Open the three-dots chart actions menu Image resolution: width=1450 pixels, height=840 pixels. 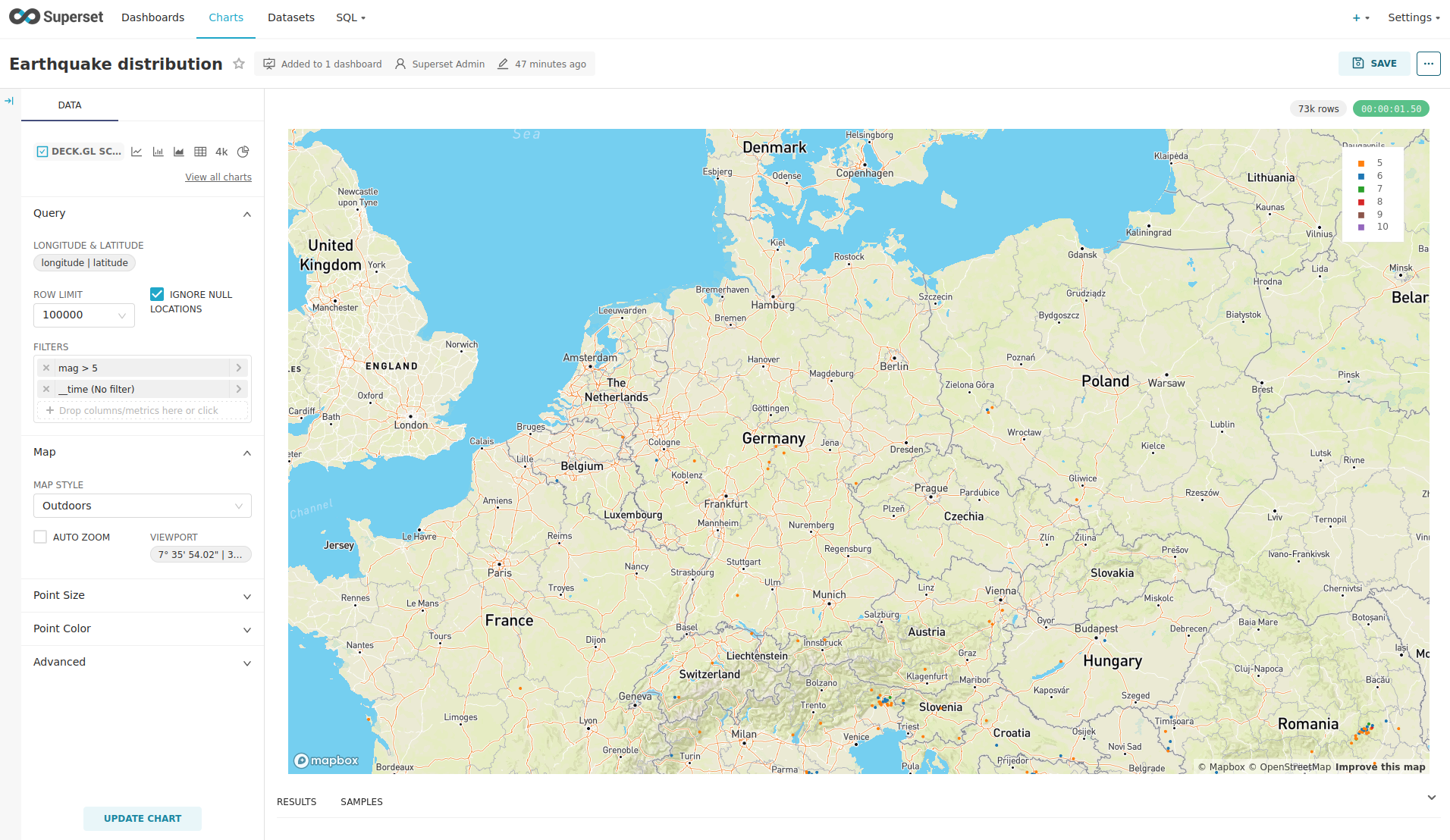point(1428,64)
